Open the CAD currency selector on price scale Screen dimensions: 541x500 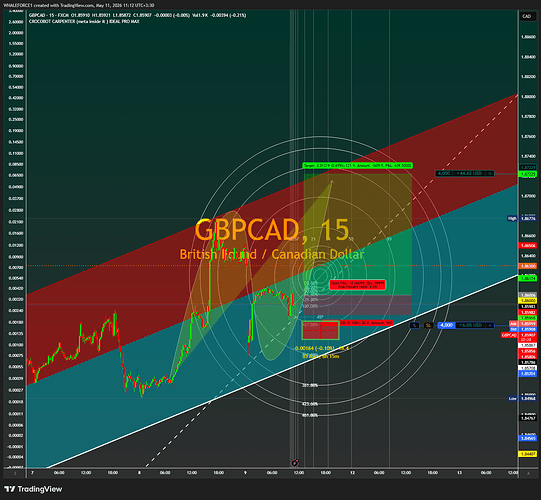click(x=527, y=16)
